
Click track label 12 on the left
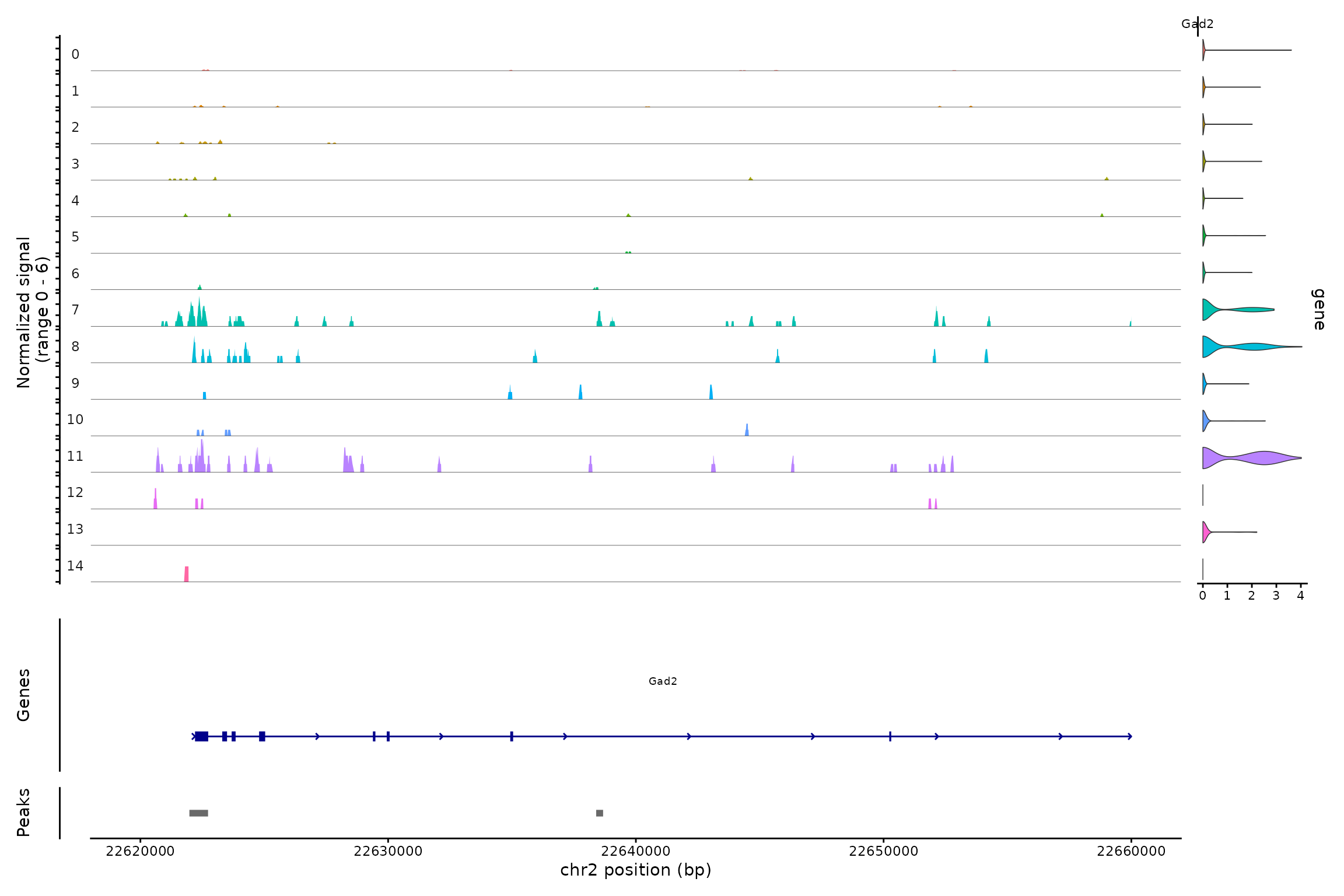coord(75,492)
